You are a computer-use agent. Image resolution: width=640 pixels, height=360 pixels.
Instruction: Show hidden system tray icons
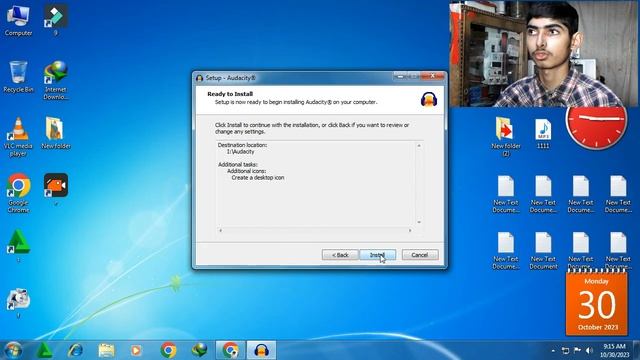click(553, 351)
